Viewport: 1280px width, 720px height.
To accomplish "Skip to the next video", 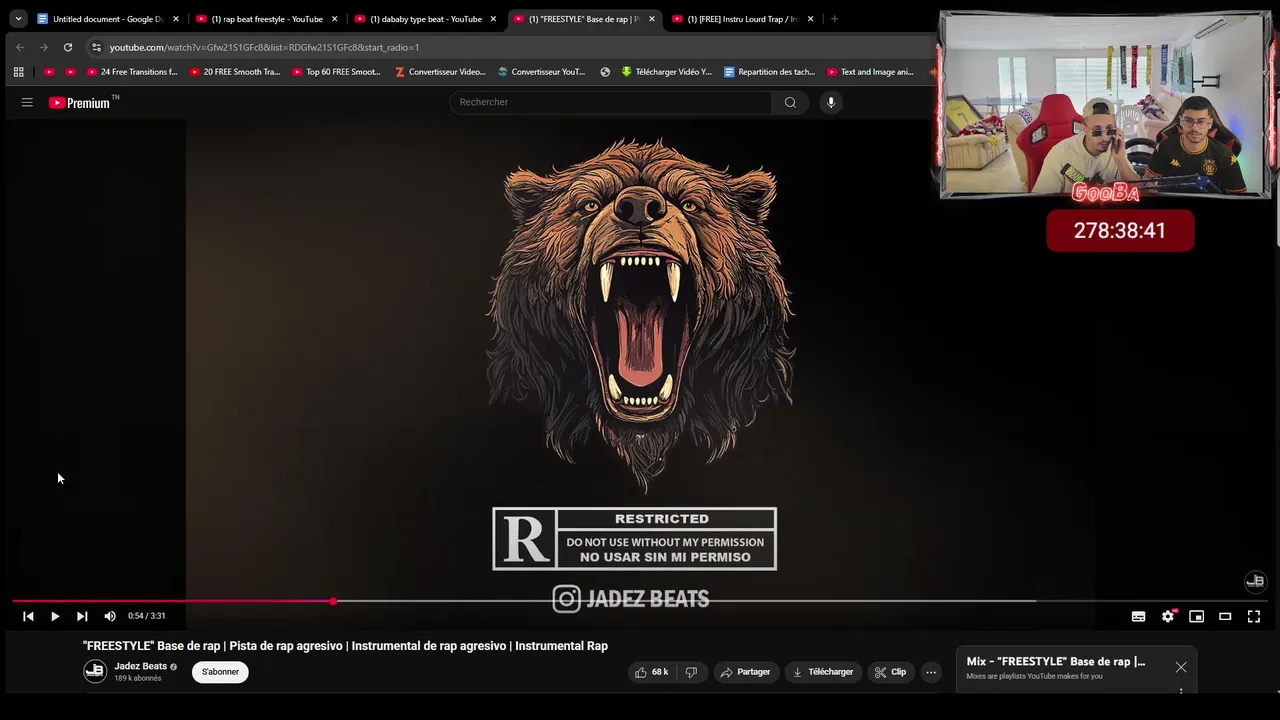I will [x=82, y=616].
